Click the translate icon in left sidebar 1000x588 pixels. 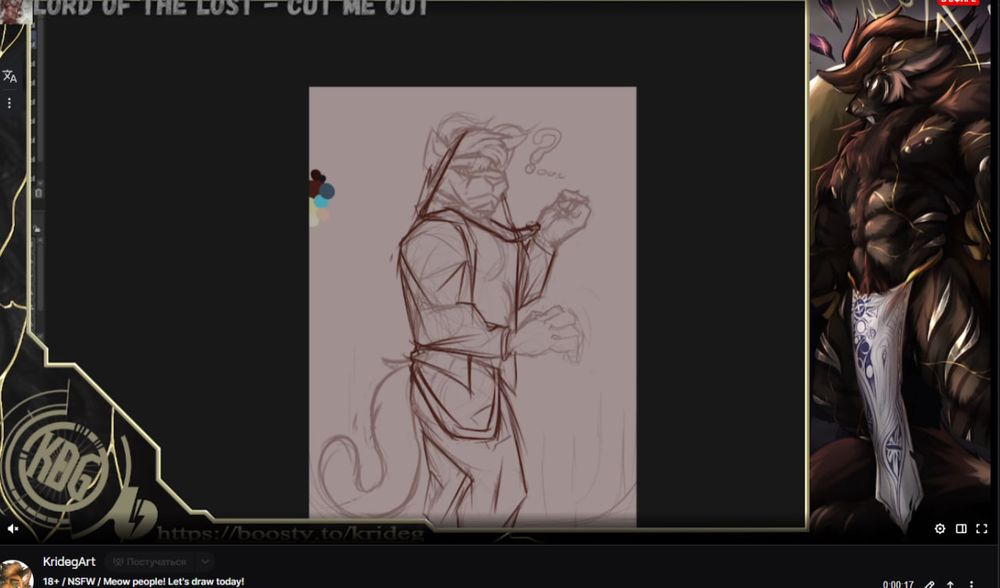10,77
